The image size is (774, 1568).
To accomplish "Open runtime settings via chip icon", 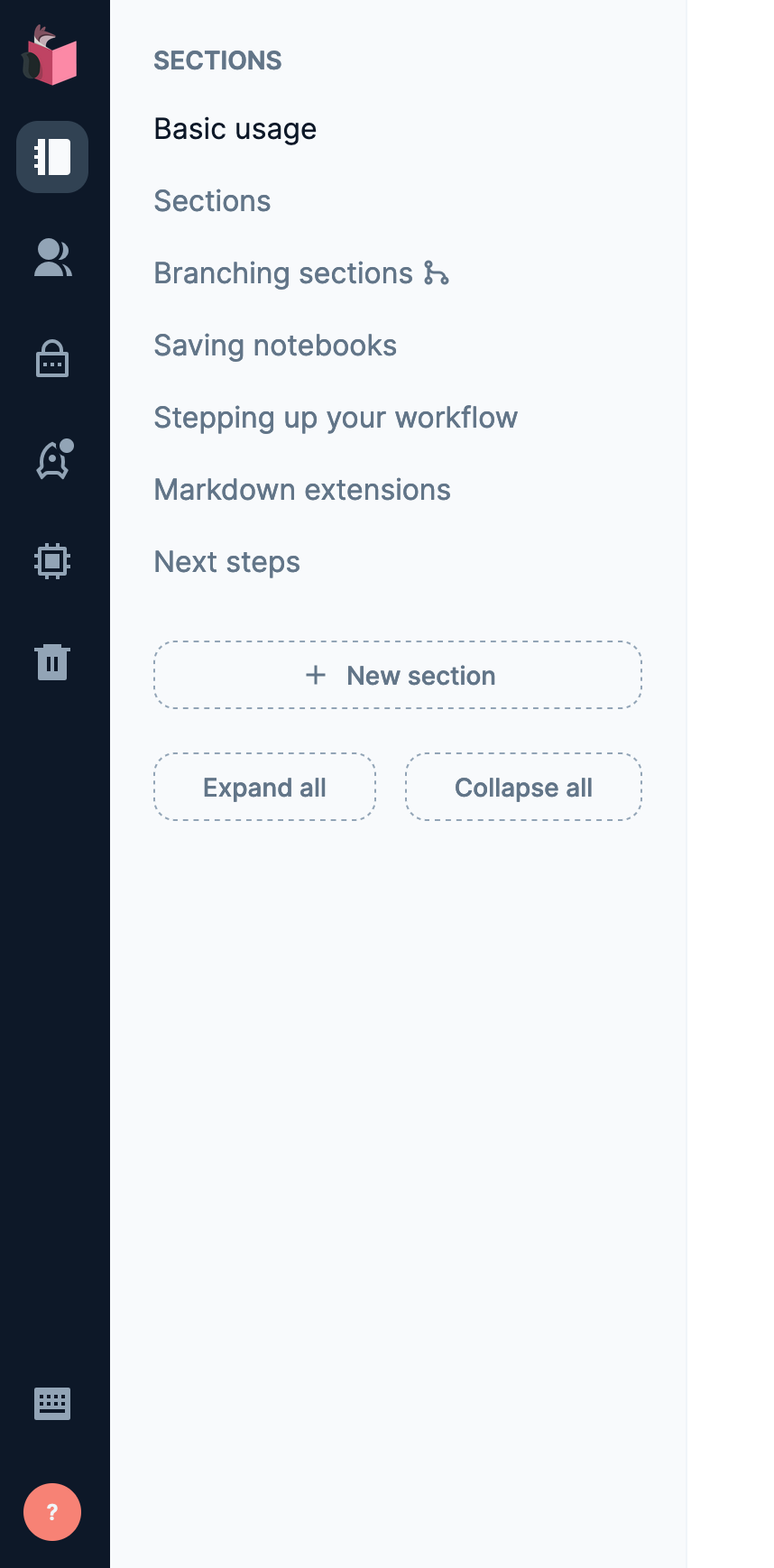I will [x=51, y=560].
